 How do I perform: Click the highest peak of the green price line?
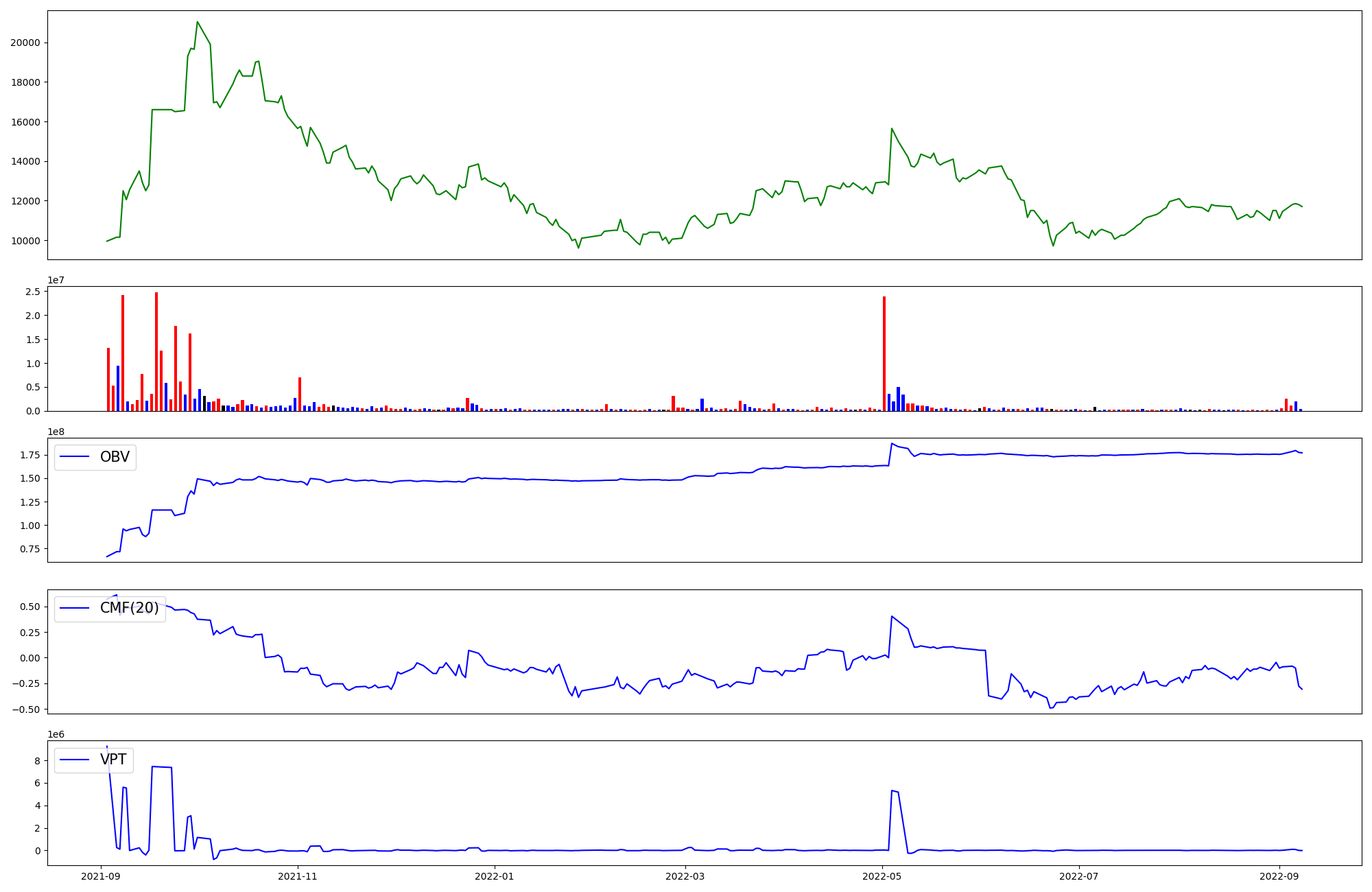(x=198, y=22)
